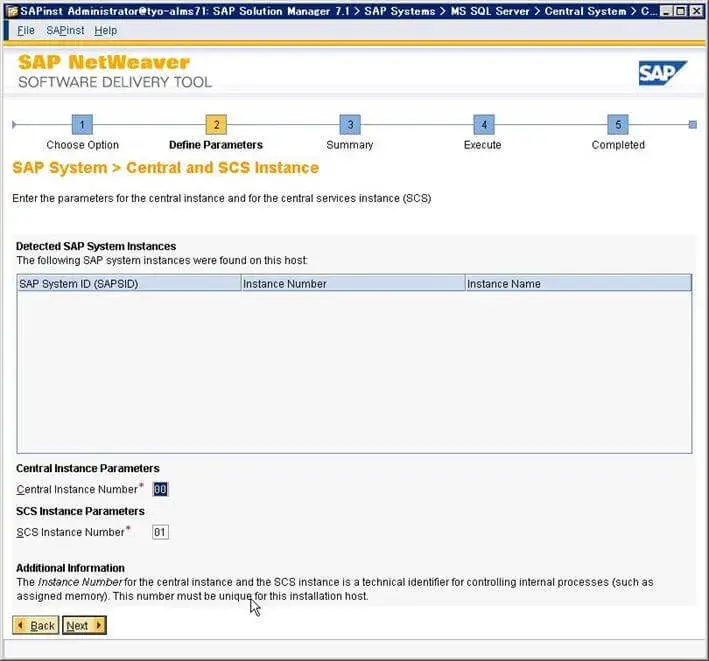Screen dimensions: 709x661
Task: Click the Back button
Action: (36, 625)
